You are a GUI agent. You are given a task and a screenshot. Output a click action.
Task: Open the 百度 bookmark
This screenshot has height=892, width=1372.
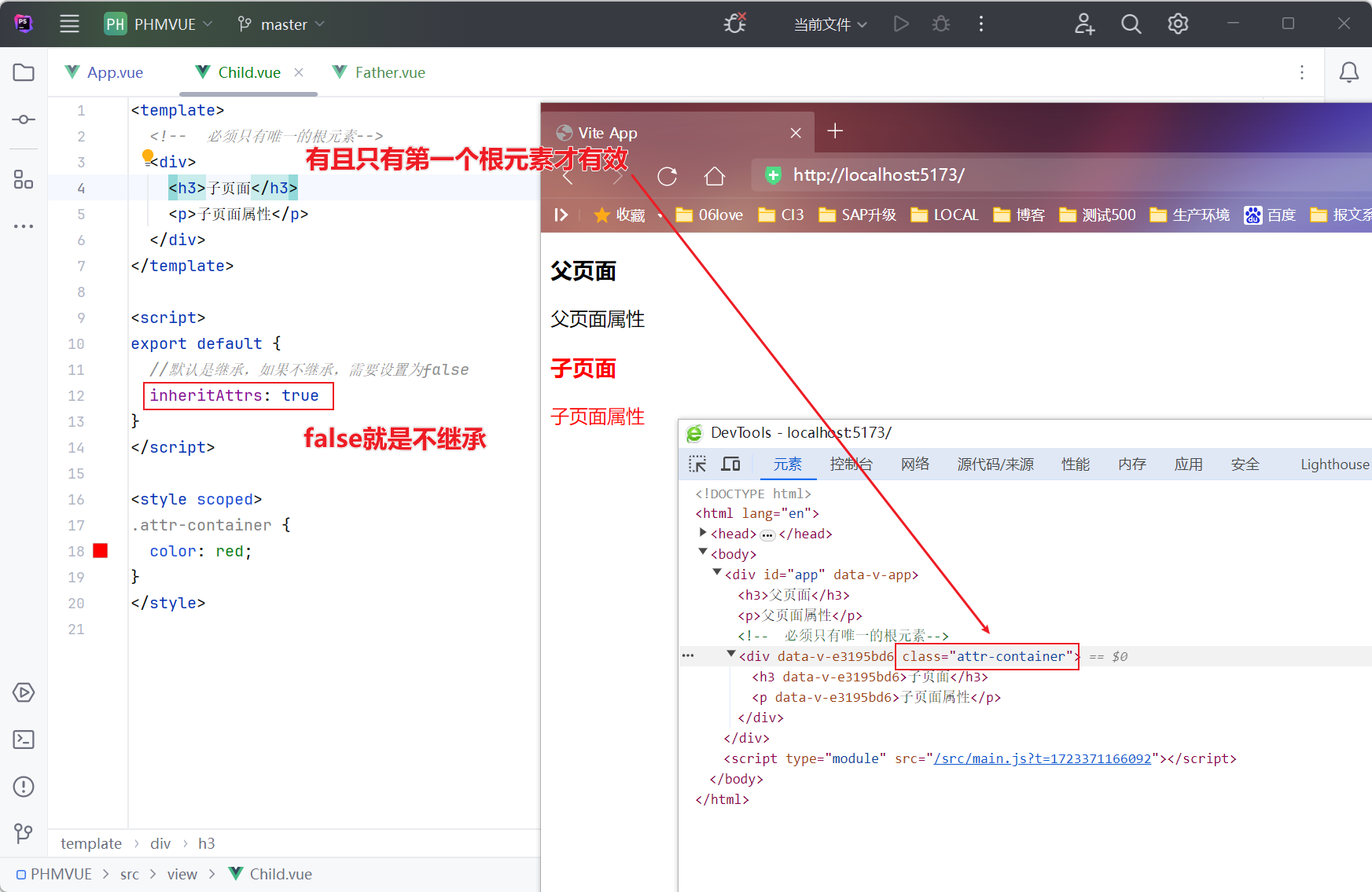(x=1270, y=215)
